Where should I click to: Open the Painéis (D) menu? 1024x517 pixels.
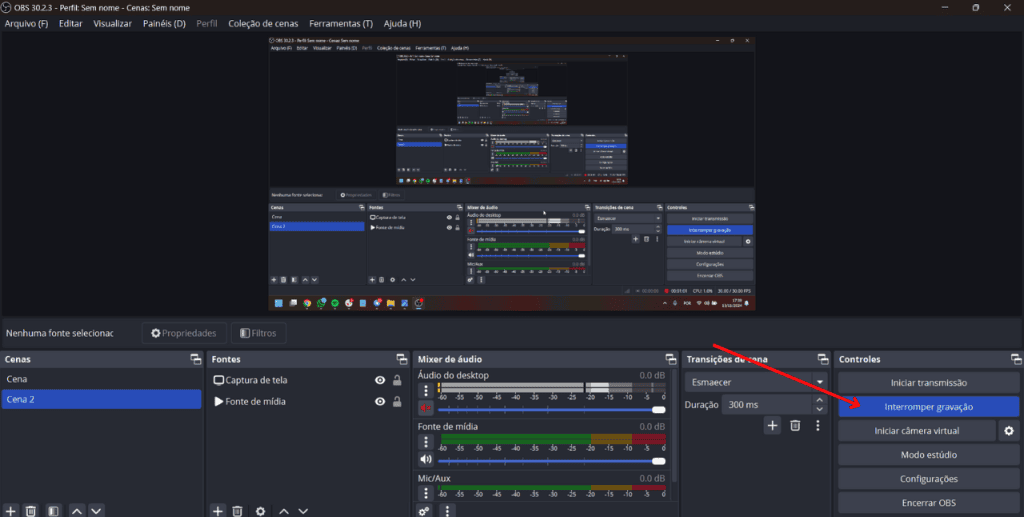(164, 24)
